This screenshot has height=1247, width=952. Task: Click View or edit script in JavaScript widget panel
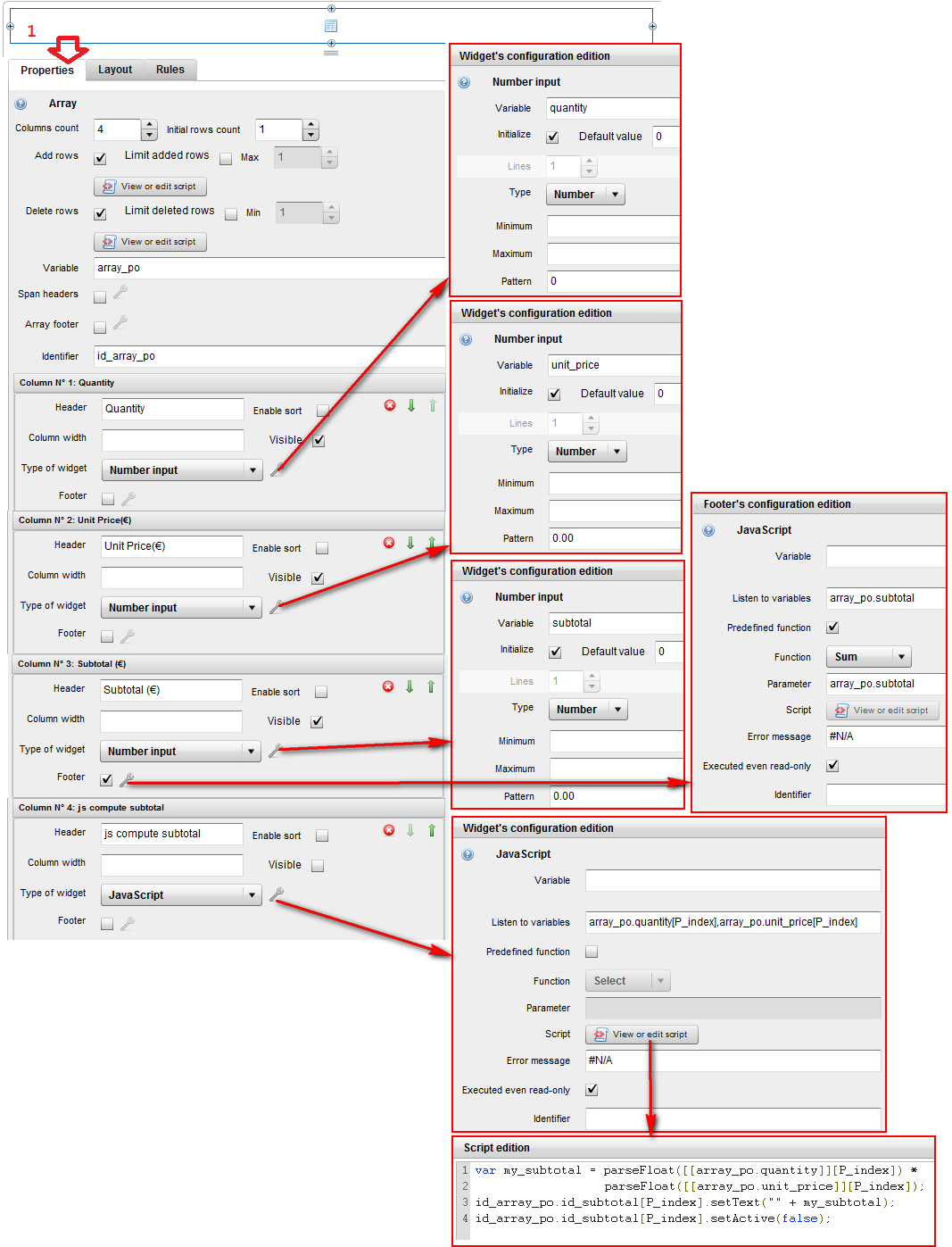(x=642, y=1035)
